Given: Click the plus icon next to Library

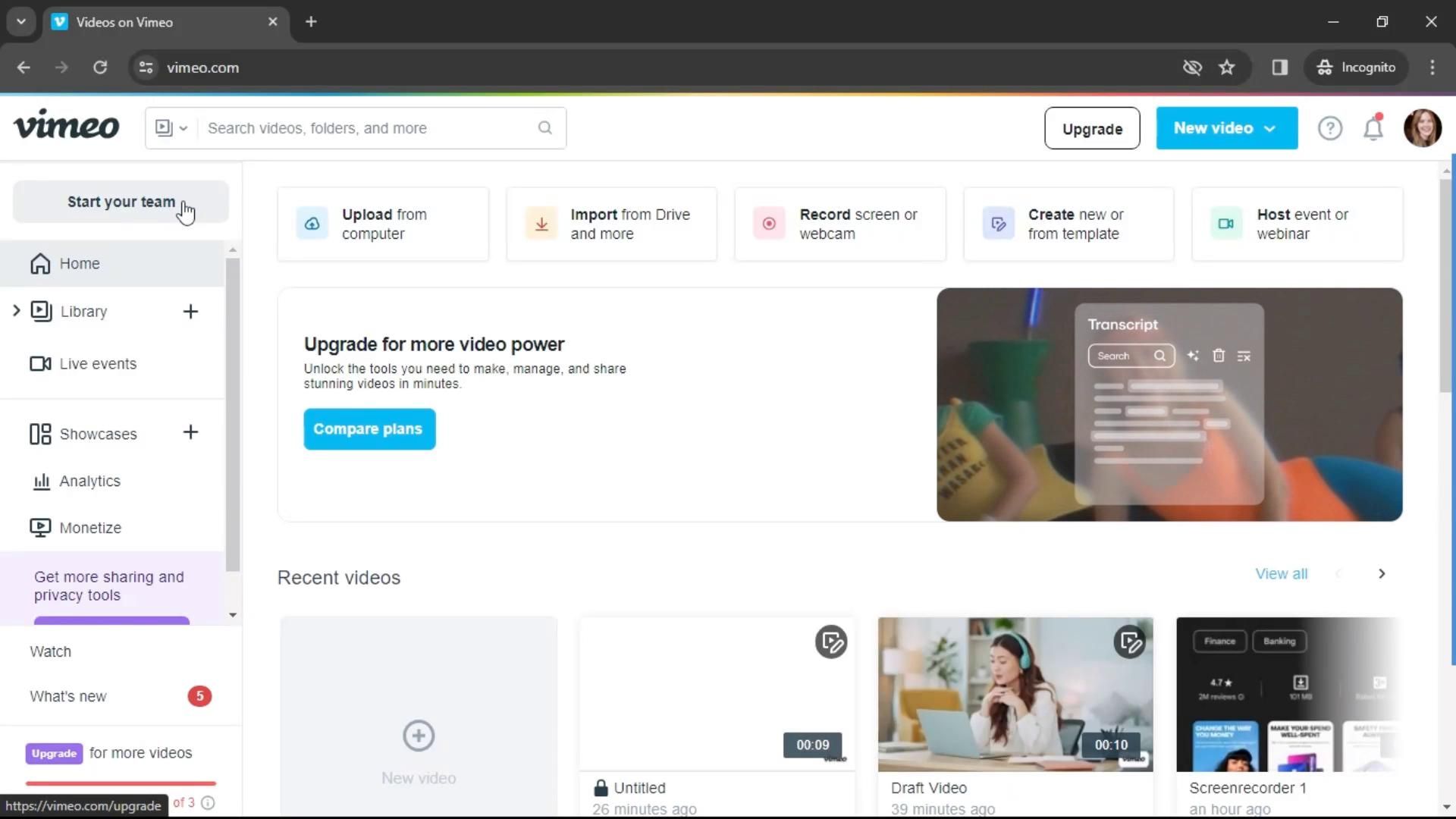Looking at the screenshot, I should (x=190, y=312).
